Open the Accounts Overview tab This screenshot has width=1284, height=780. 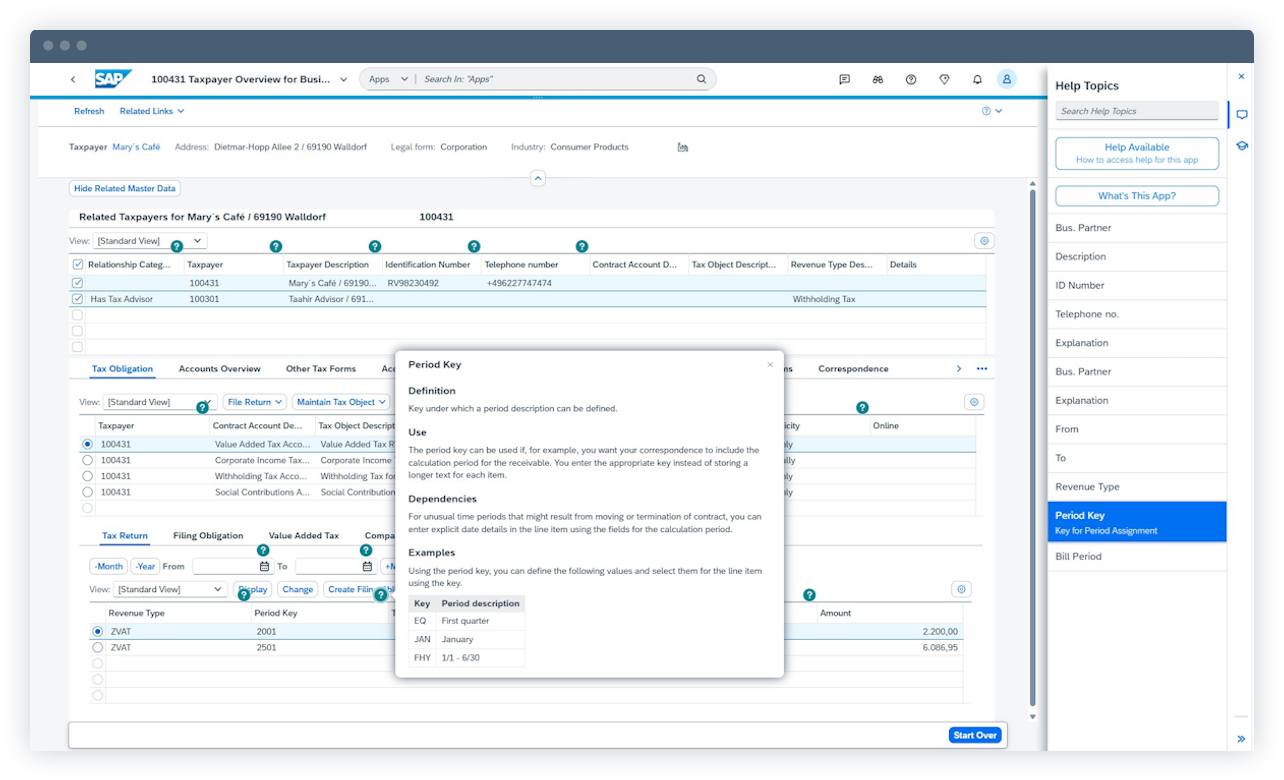click(219, 368)
